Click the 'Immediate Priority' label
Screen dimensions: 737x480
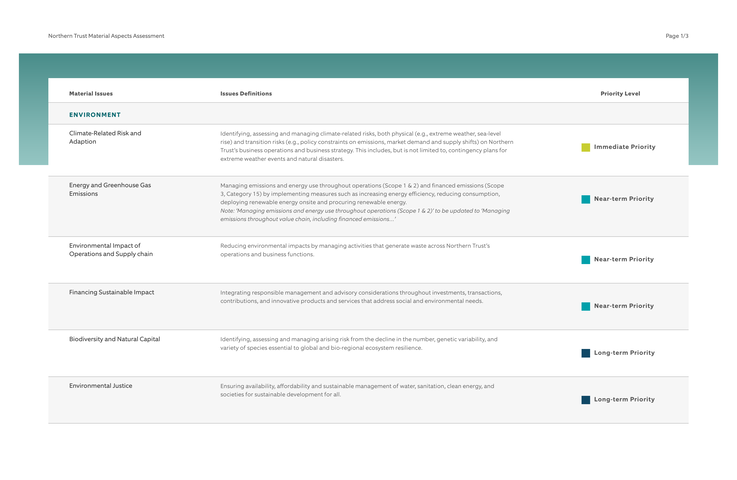(624, 147)
